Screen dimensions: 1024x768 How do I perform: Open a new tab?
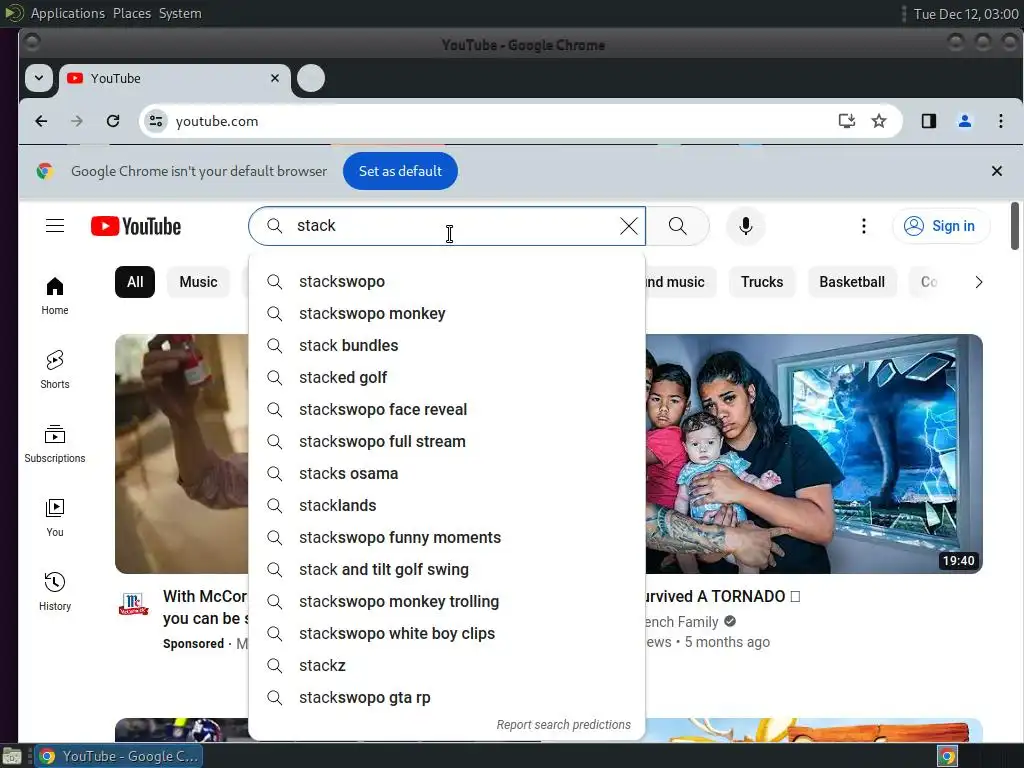311,78
